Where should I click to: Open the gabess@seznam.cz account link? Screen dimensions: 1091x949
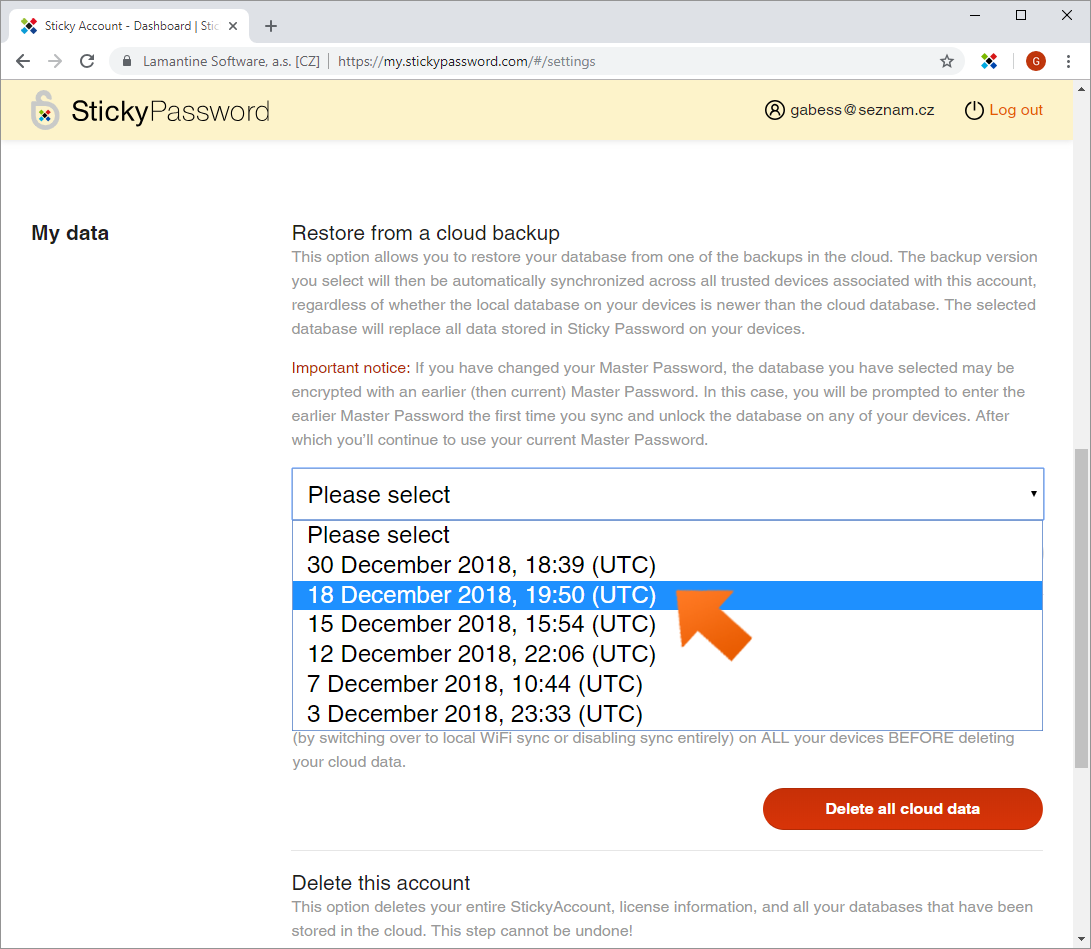(862, 110)
